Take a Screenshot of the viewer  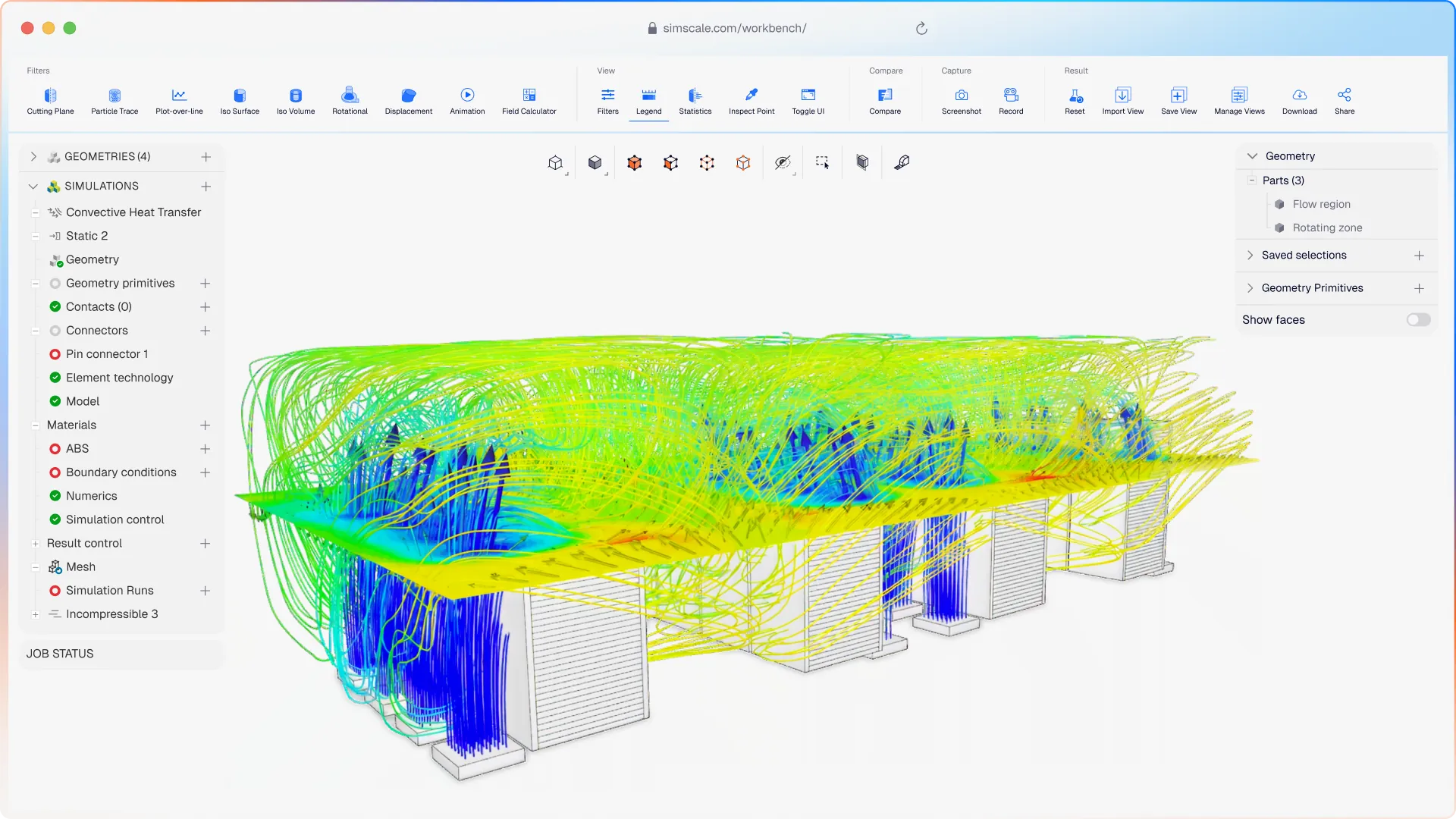962,101
